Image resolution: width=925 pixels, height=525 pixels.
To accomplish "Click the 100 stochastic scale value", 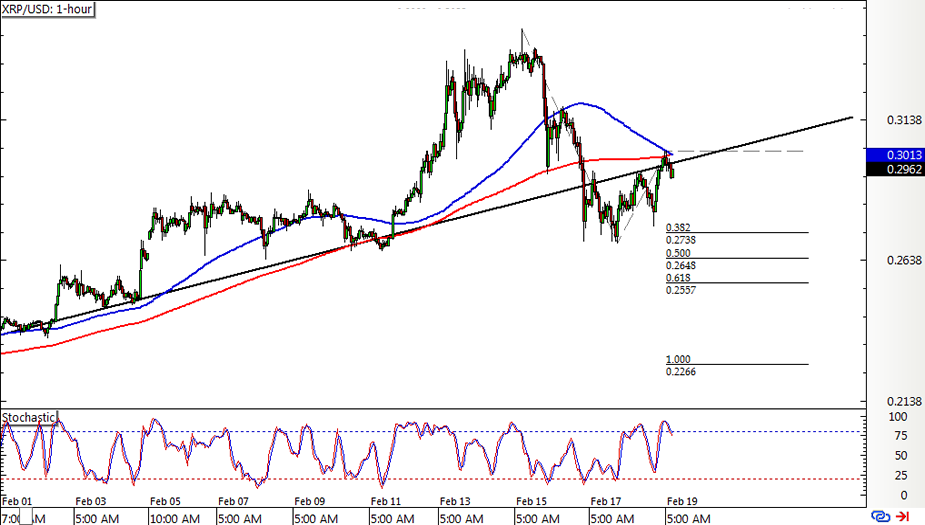I will [898, 417].
